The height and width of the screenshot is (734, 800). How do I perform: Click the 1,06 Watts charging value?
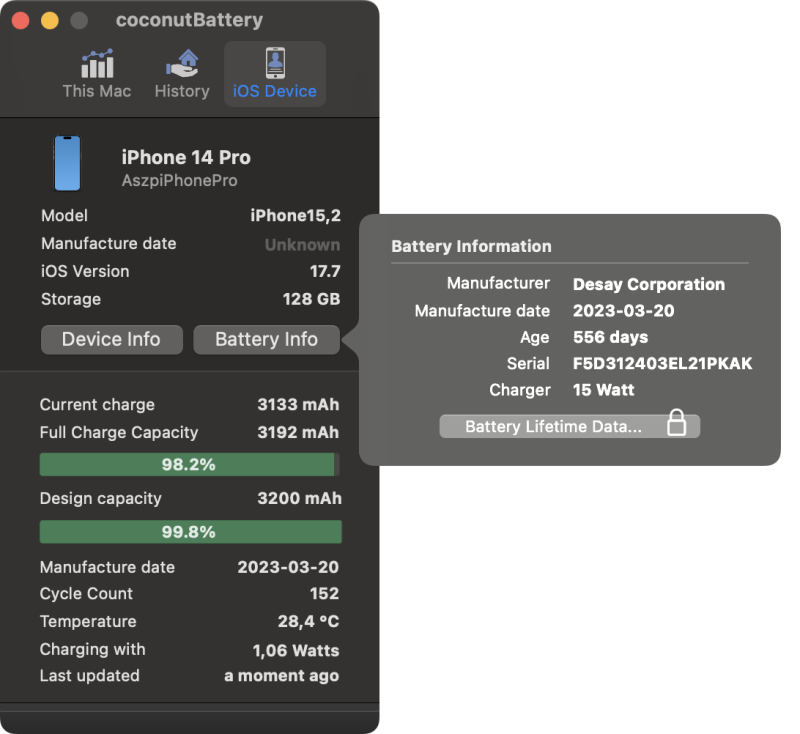pos(296,650)
